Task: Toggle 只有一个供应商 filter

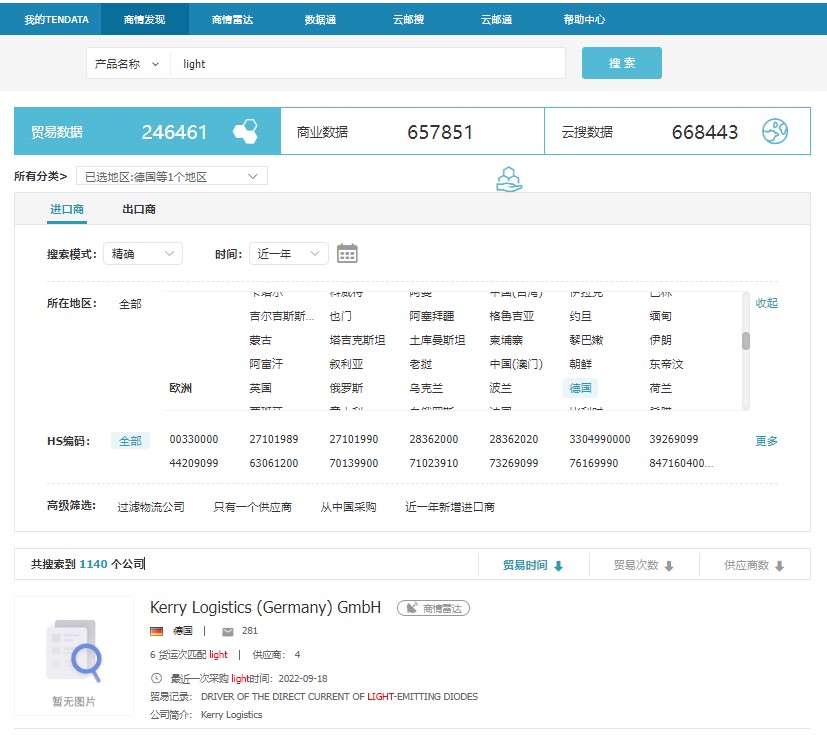Action: [x=252, y=507]
